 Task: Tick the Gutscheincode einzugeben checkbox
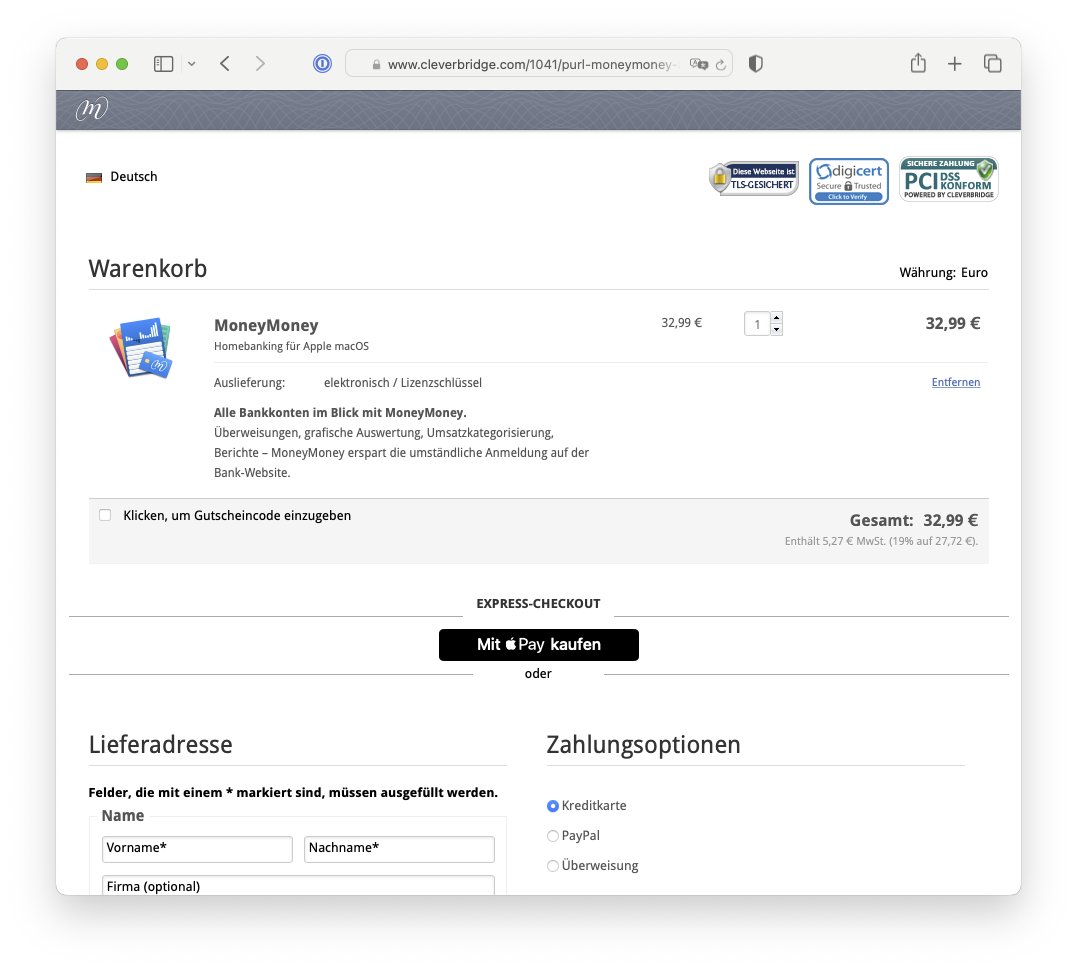pos(105,515)
